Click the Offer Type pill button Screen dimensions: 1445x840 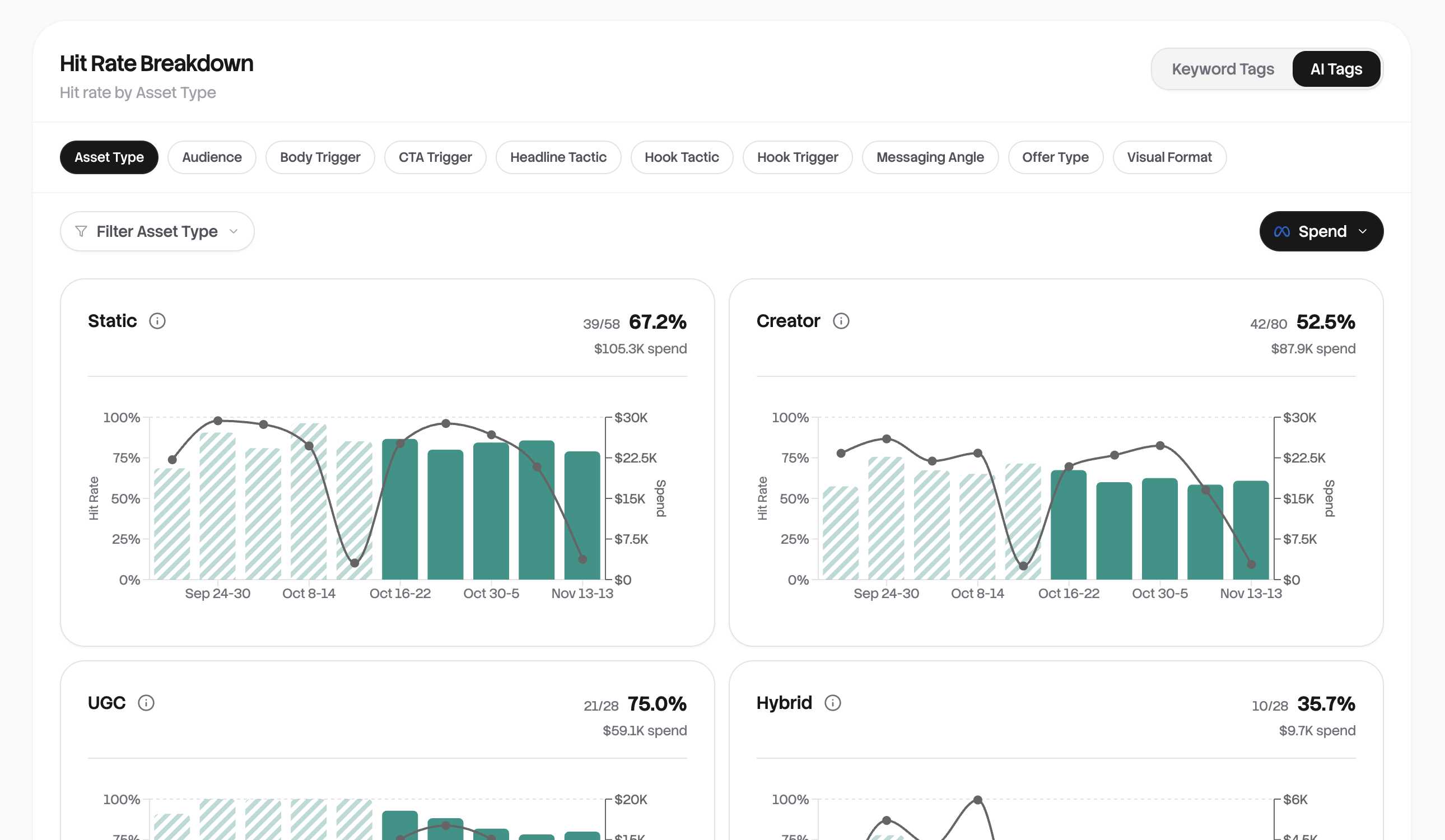pyautogui.click(x=1055, y=157)
